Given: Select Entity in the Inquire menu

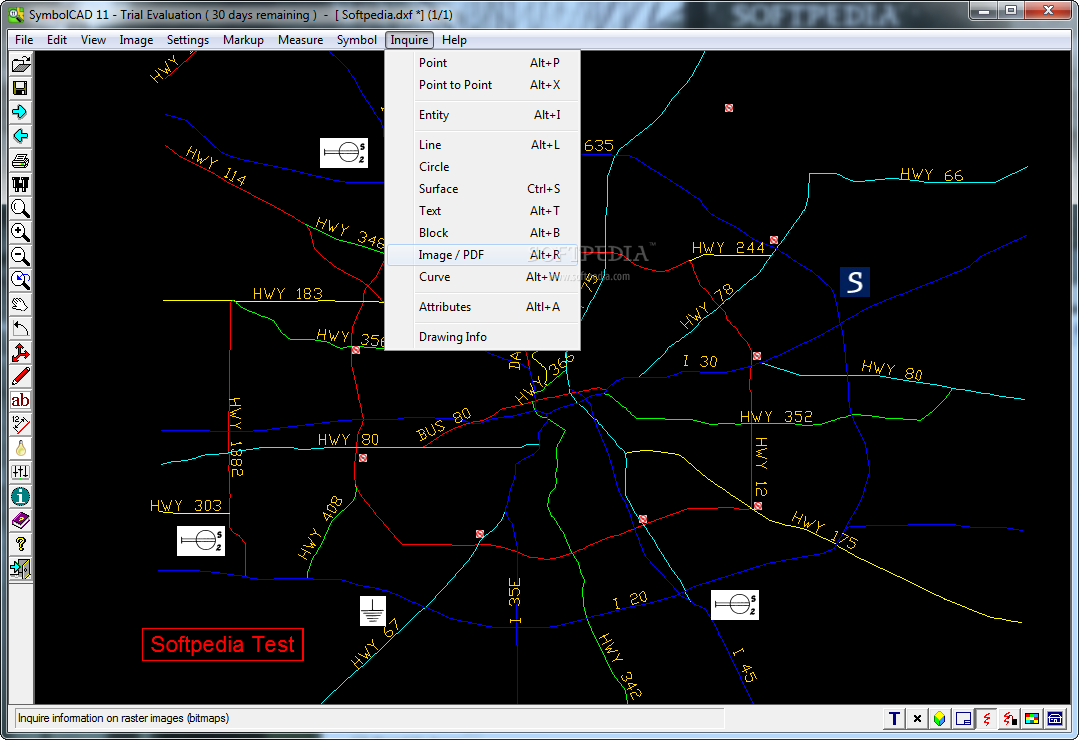Looking at the screenshot, I should coord(483,115).
